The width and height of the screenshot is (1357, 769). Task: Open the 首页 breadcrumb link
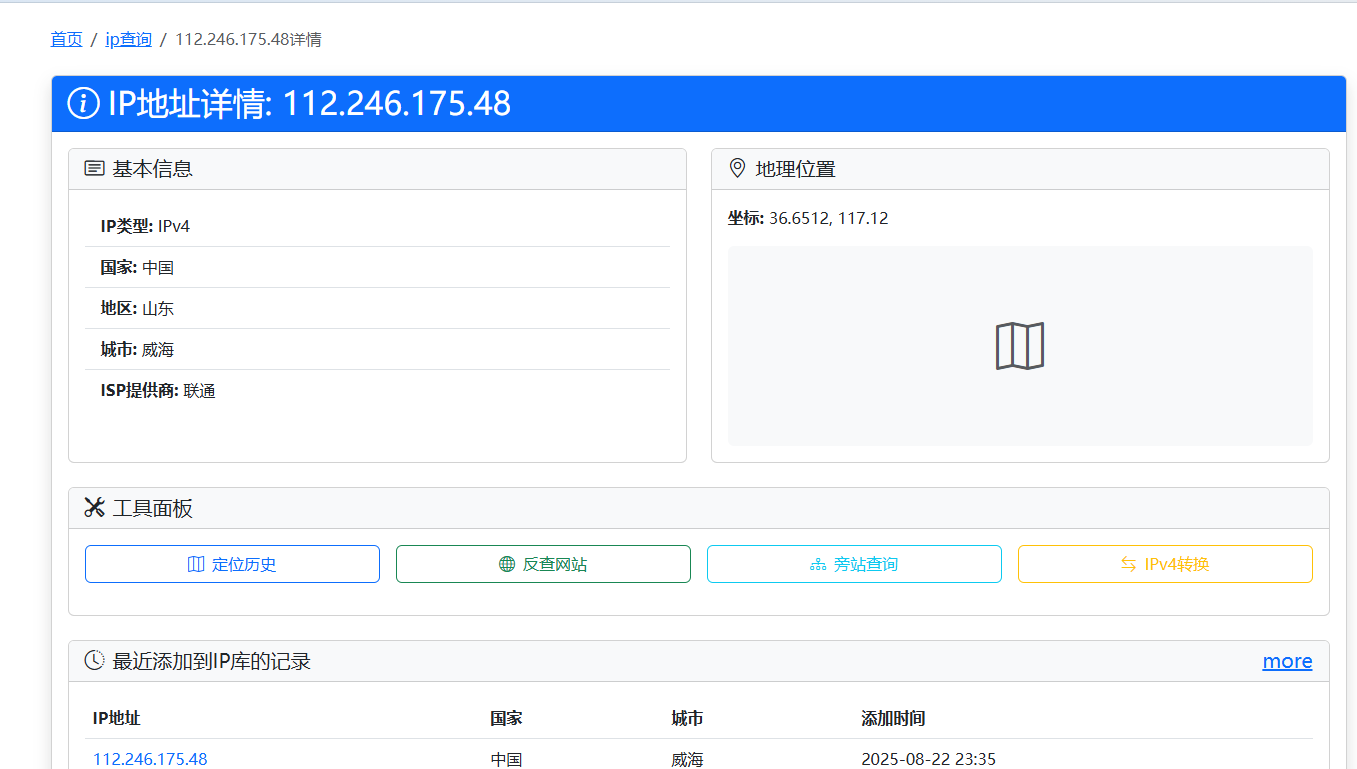point(66,39)
